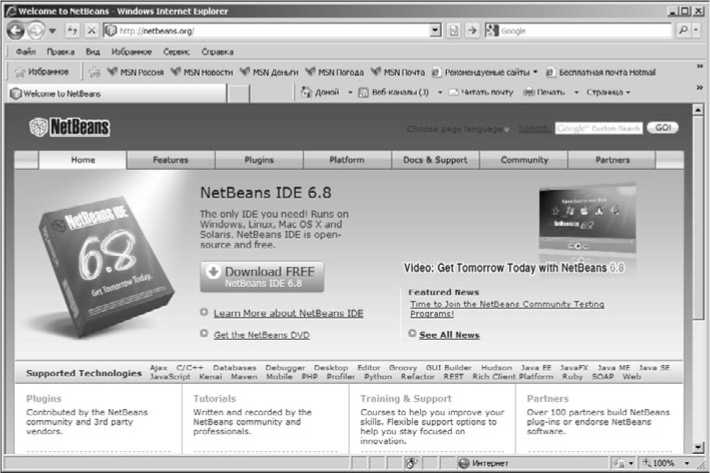Click the Google search provider icon

coord(492,30)
